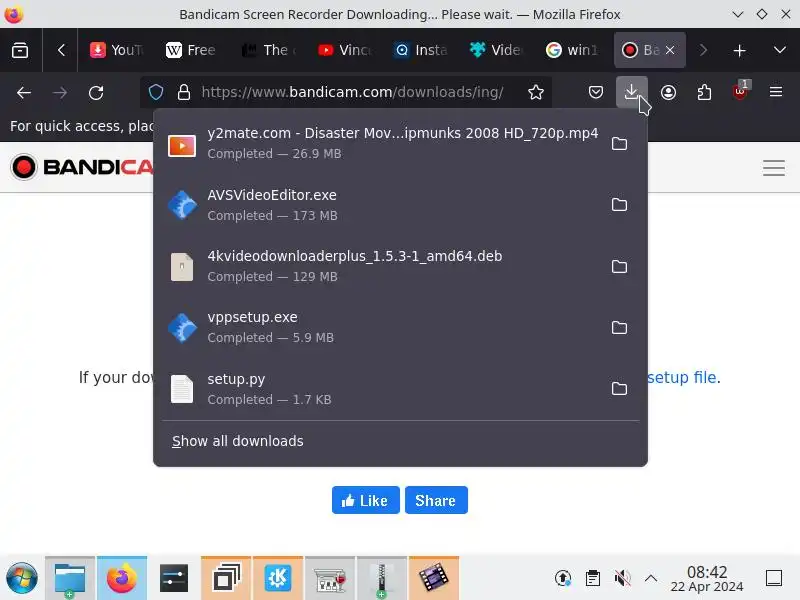The width and height of the screenshot is (800, 600).
Task: Open the 4kvideodownloaderplus deb download entry
Action: click(383, 266)
